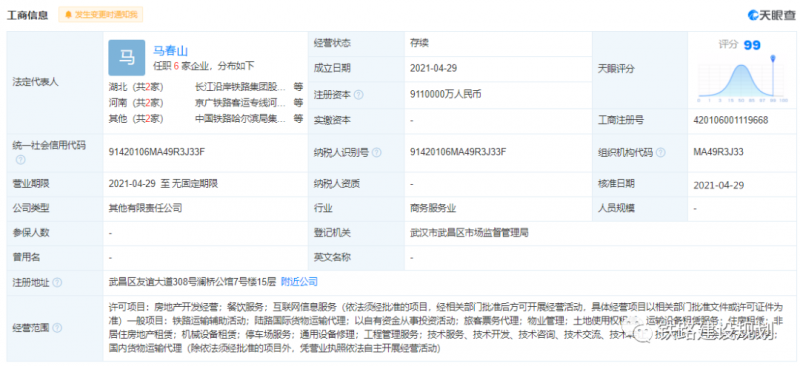Screen dimensions: 800x366
Task: Click the help icon beside 经营范围
Action: click(x=57, y=328)
